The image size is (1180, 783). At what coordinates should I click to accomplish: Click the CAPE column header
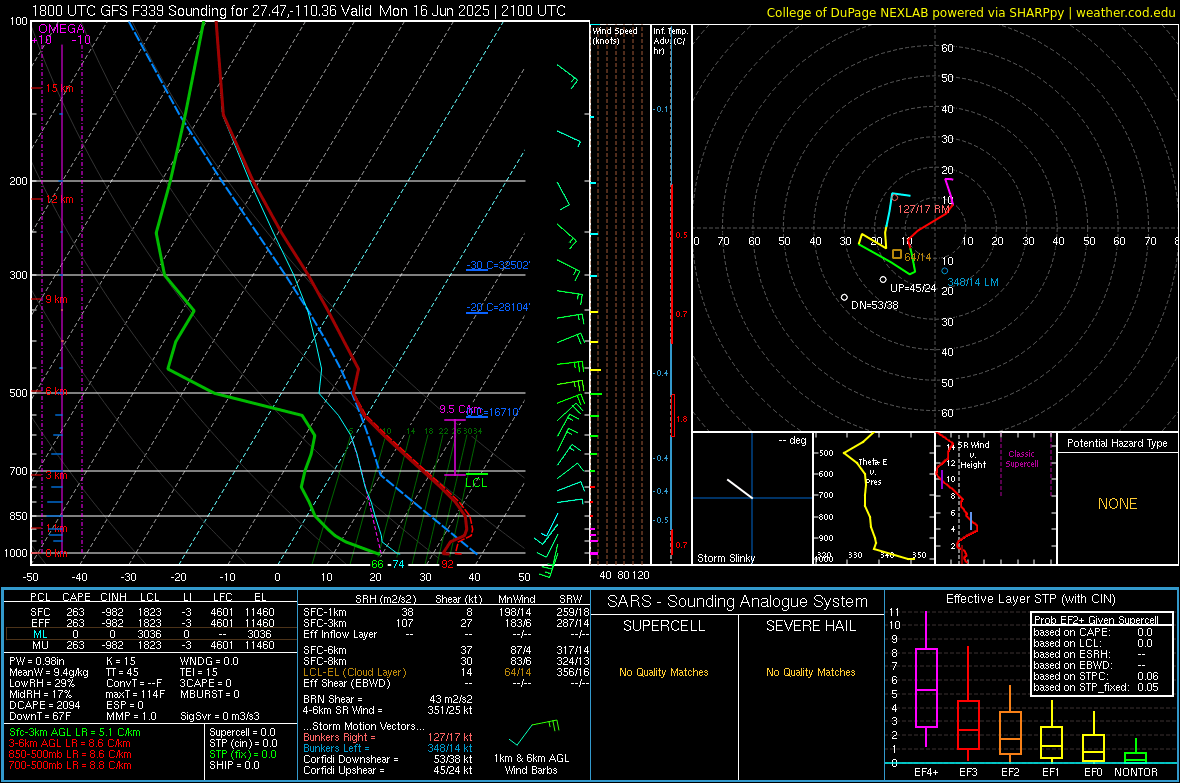coord(76,597)
